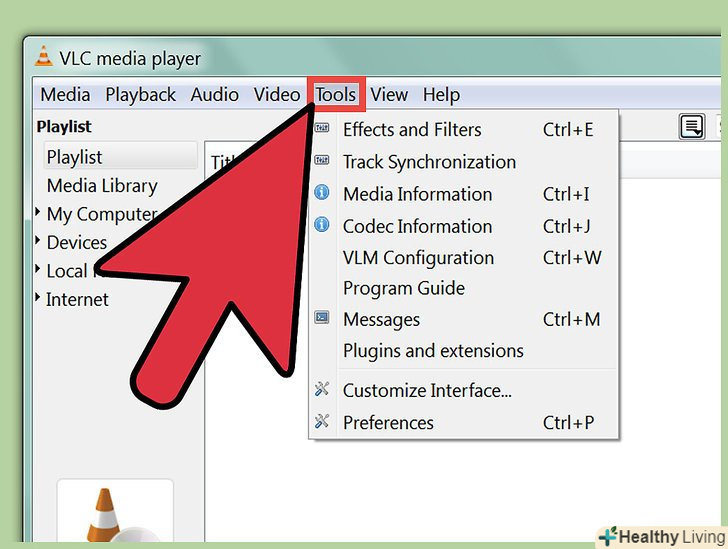728x549 pixels.
Task: Expand the Local Network tree node
Action: (x=38, y=269)
